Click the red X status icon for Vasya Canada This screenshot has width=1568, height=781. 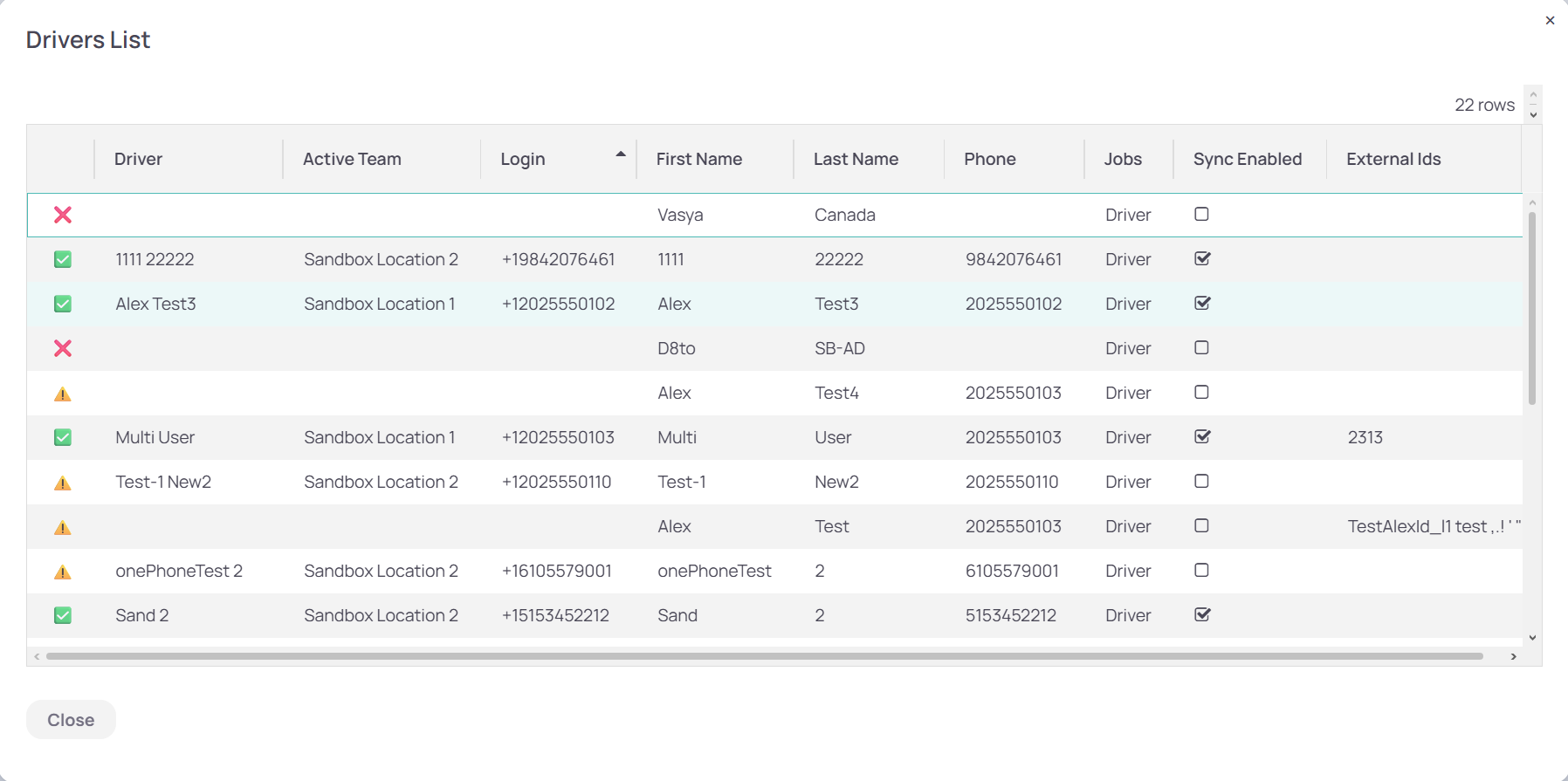[x=63, y=215]
